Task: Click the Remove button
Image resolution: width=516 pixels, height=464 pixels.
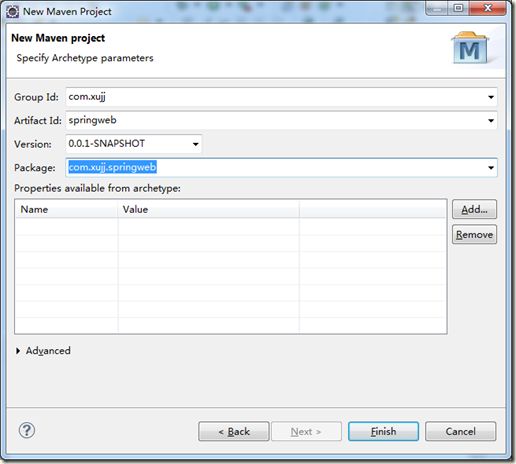Action: tap(474, 235)
